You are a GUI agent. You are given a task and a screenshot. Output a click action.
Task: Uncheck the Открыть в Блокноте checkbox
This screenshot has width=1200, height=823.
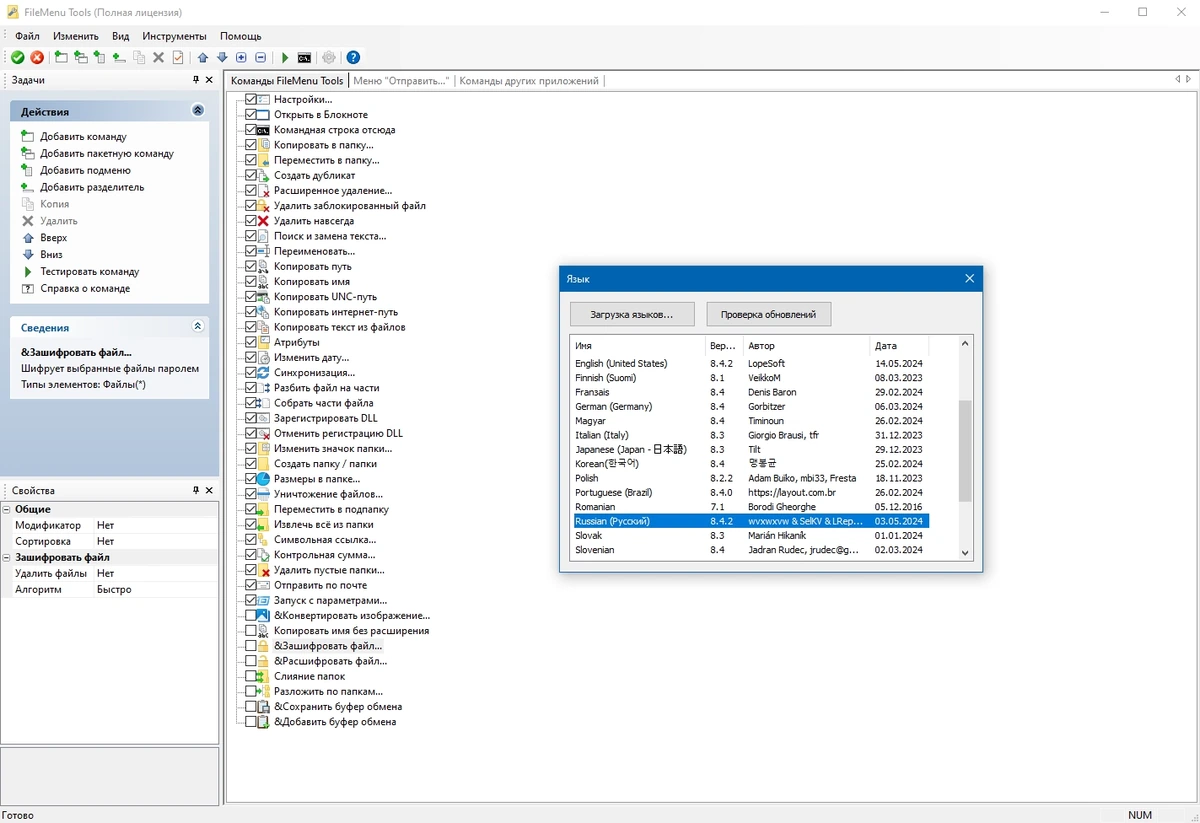coord(251,115)
